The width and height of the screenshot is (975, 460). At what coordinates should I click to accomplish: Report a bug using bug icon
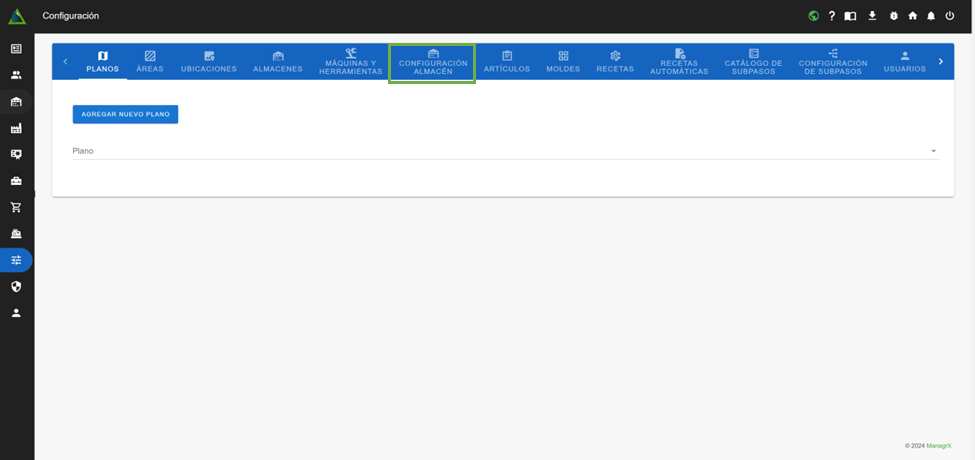(893, 16)
